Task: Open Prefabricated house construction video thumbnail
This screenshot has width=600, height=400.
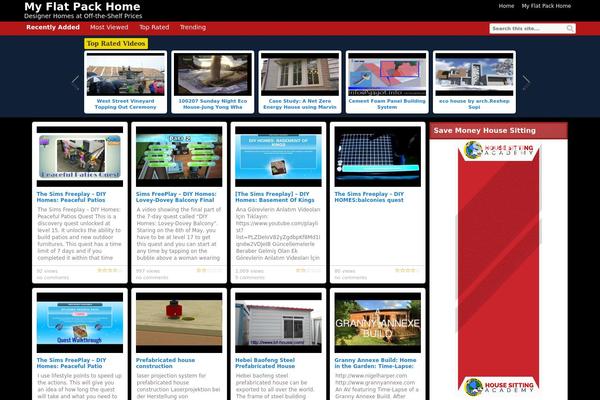Action: tap(179, 323)
